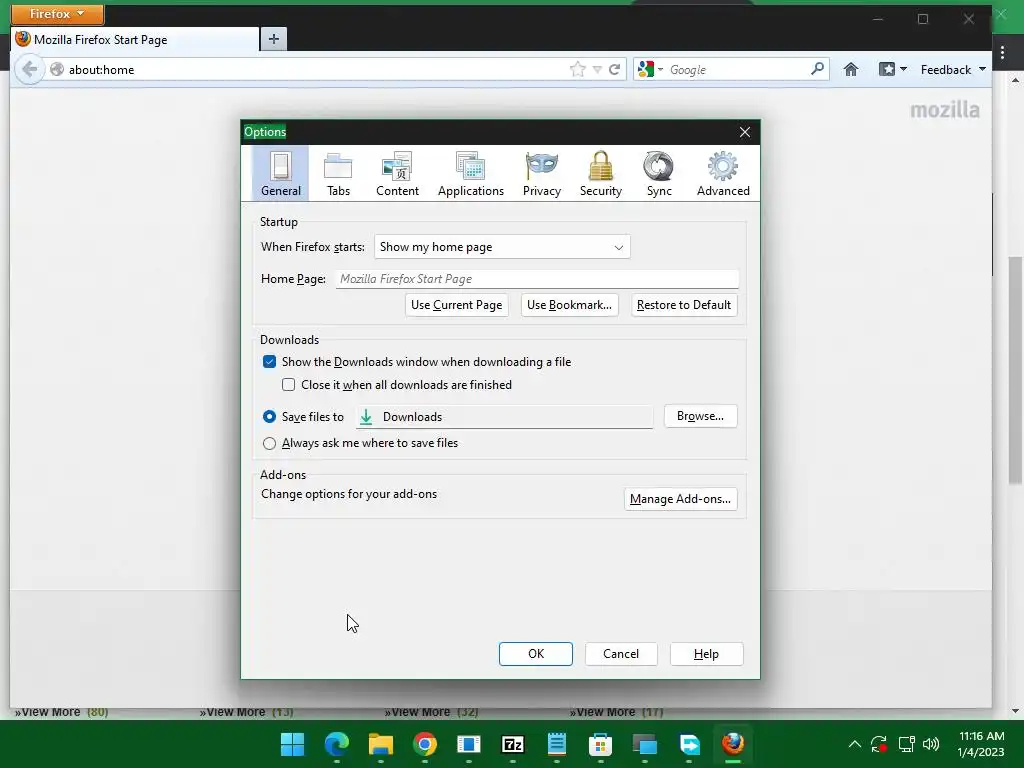This screenshot has height=768, width=1024.
Task: Select the 'Save files to' radio button
Action: (x=269, y=417)
